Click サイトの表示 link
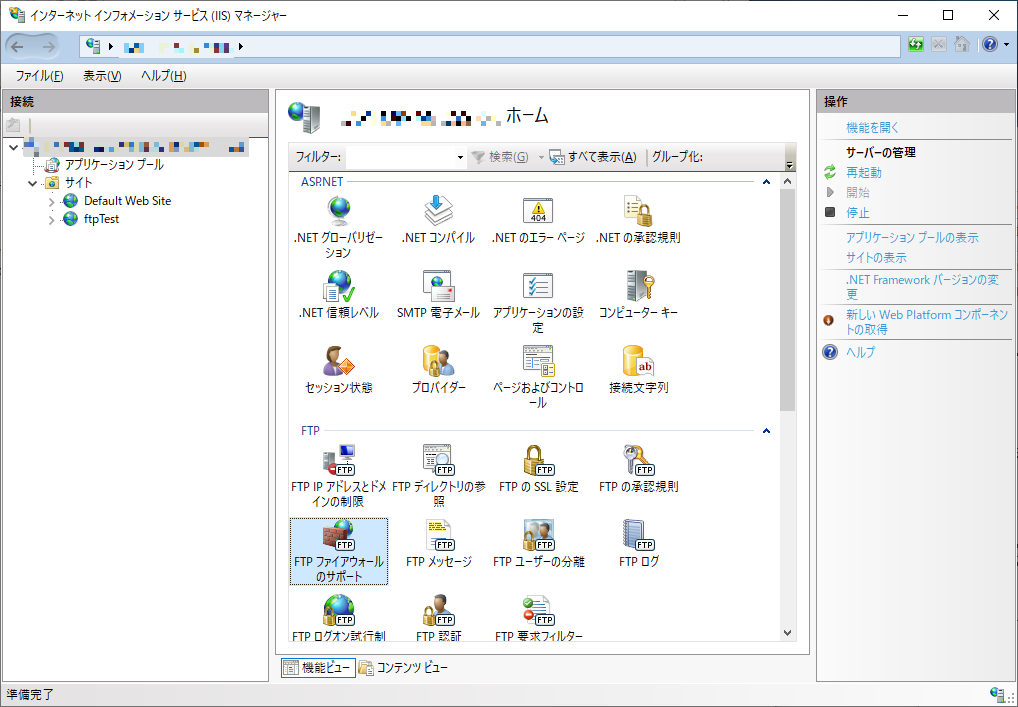Viewport: 1018px width, 707px height. tap(876, 258)
